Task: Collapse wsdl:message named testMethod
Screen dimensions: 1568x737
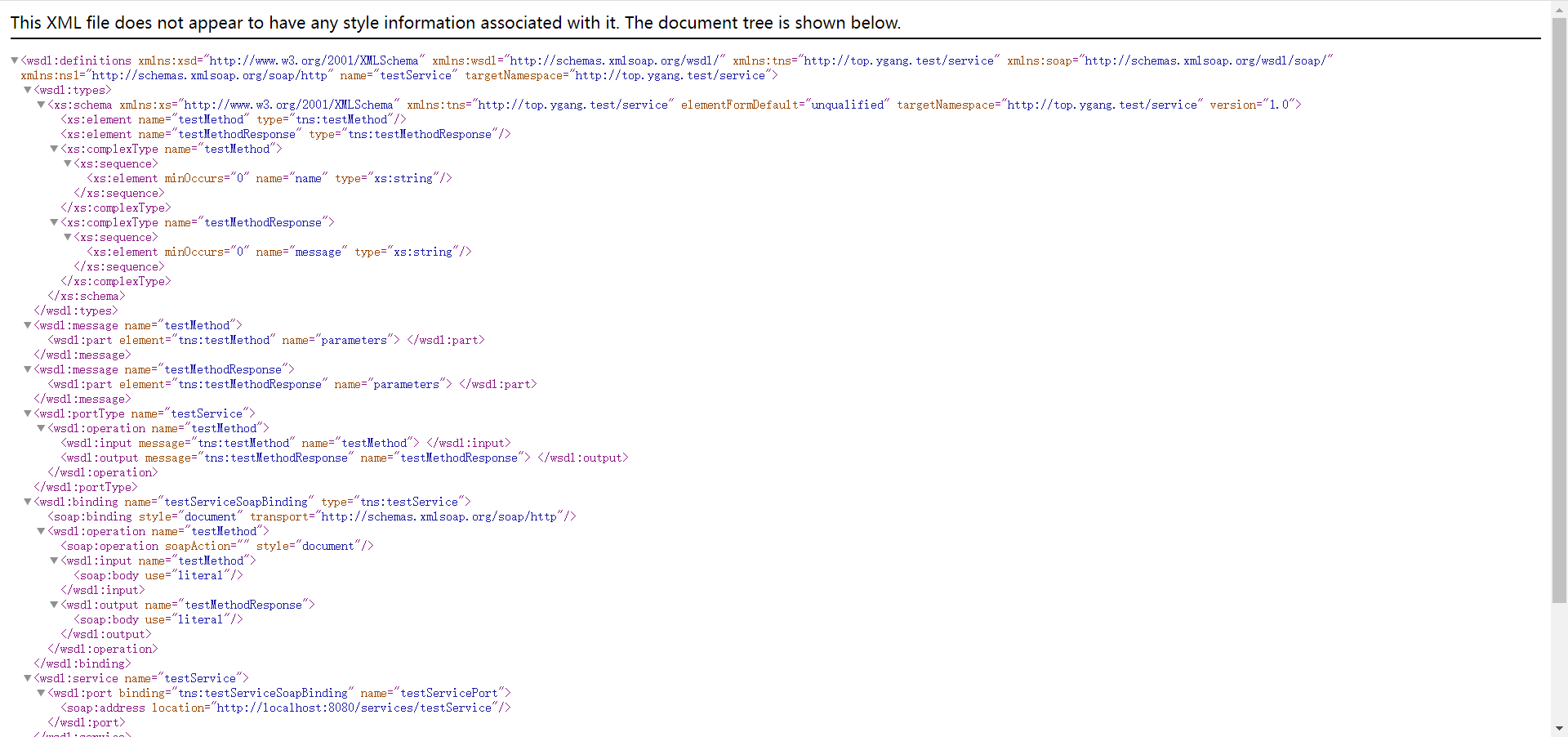Action: pyautogui.click(x=28, y=325)
